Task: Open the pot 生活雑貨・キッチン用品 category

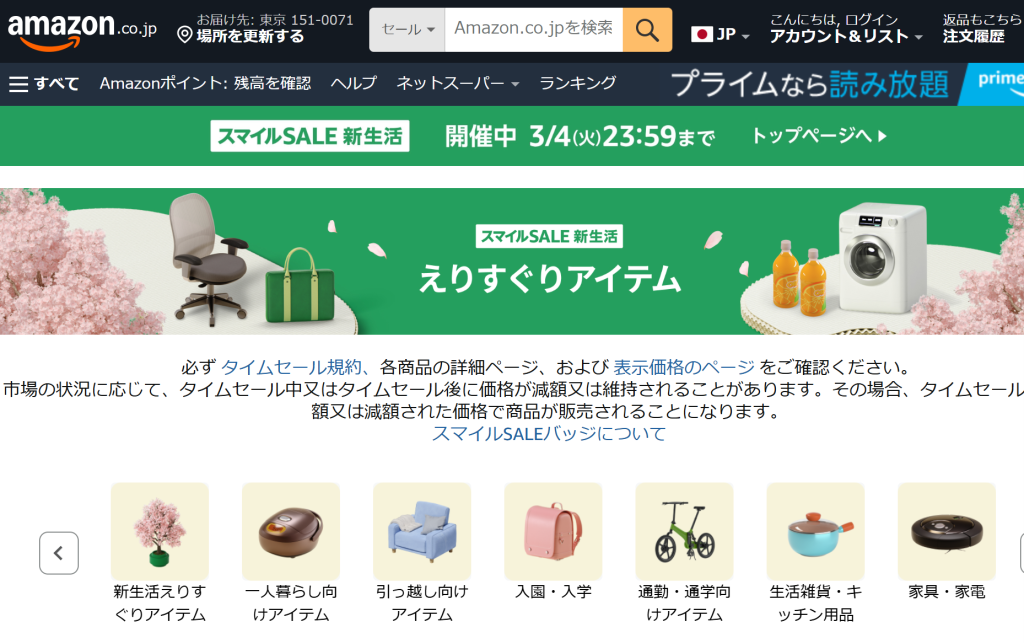Action: click(816, 531)
